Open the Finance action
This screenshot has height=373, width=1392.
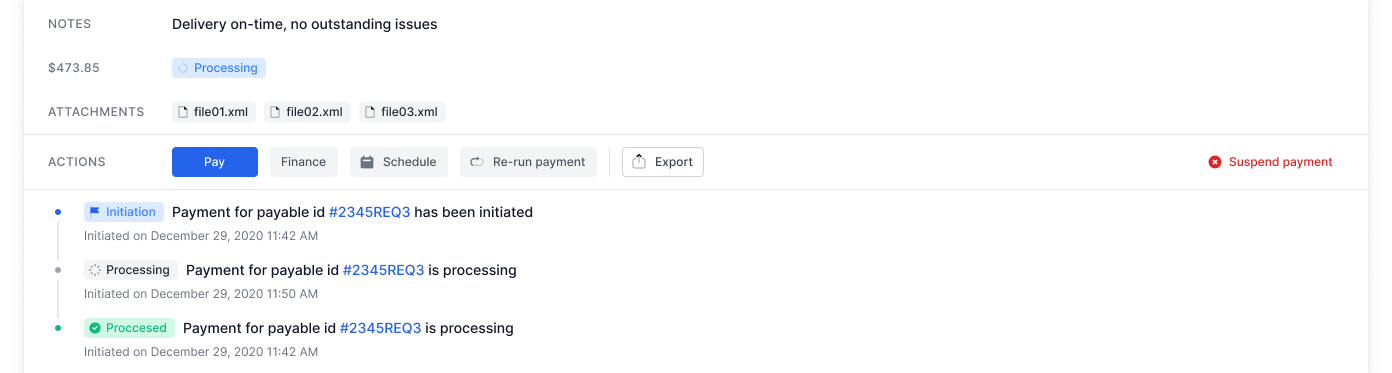pyautogui.click(x=304, y=162)
